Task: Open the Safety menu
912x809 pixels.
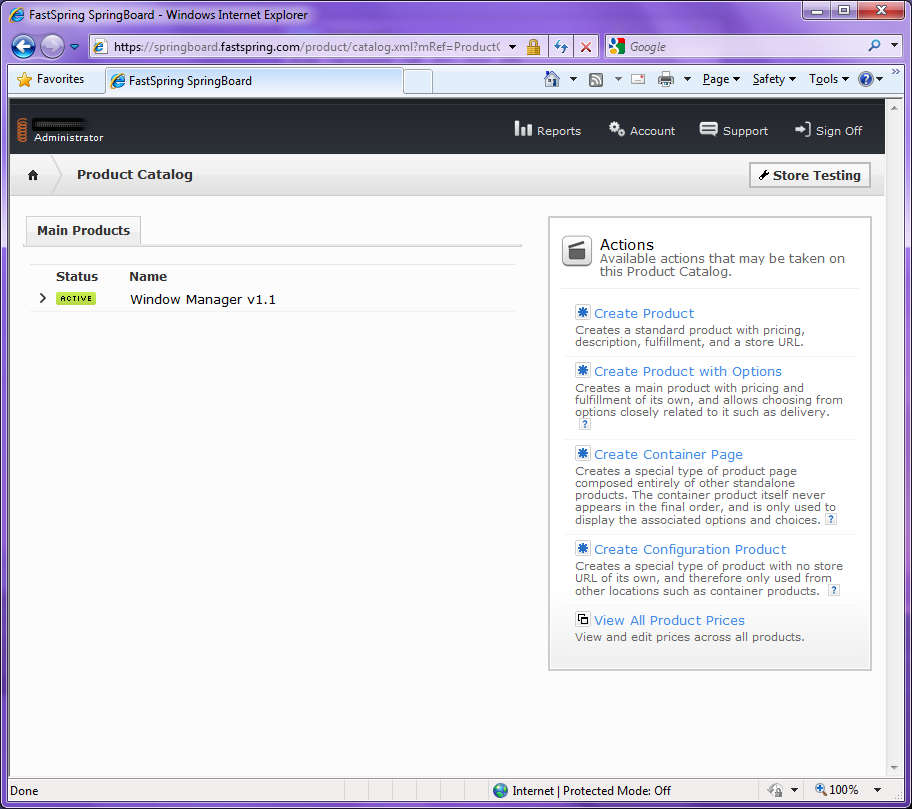Action: (x=774, y=79)
